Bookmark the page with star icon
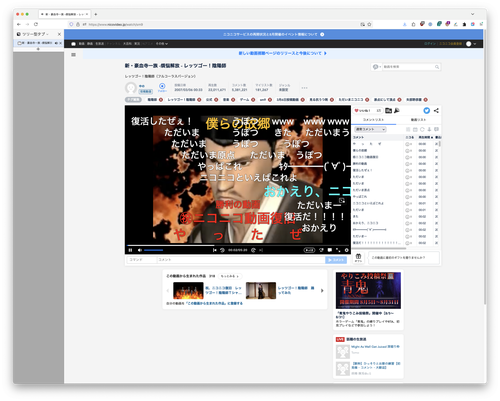500x401 pixels. pos(369,24)
